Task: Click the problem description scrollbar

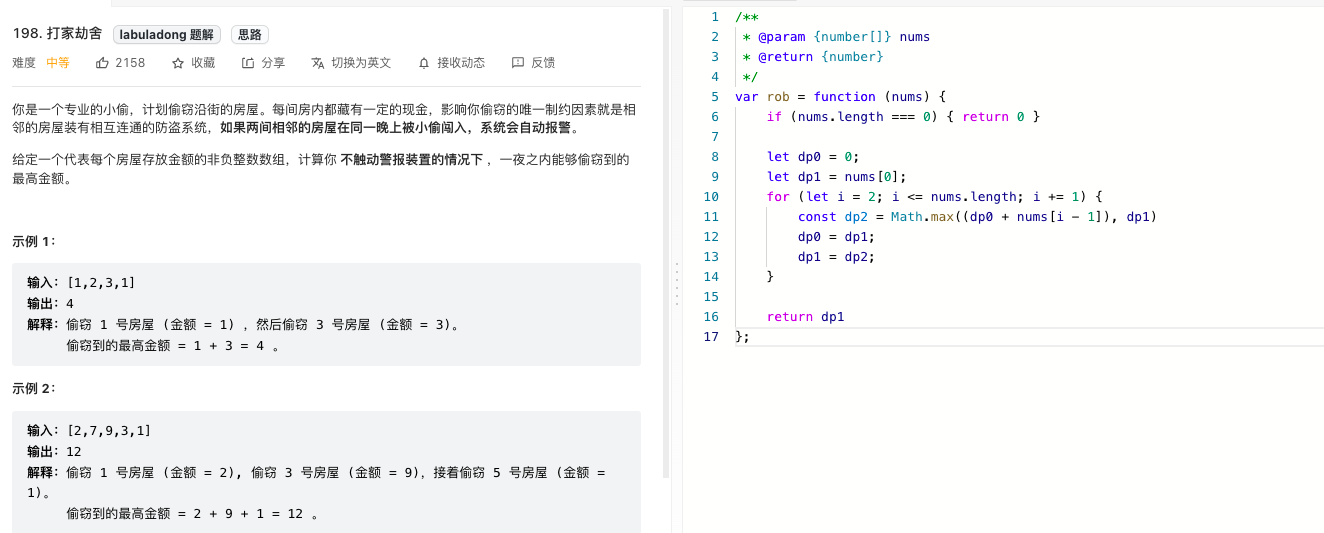Action: [x=666, y=245]
